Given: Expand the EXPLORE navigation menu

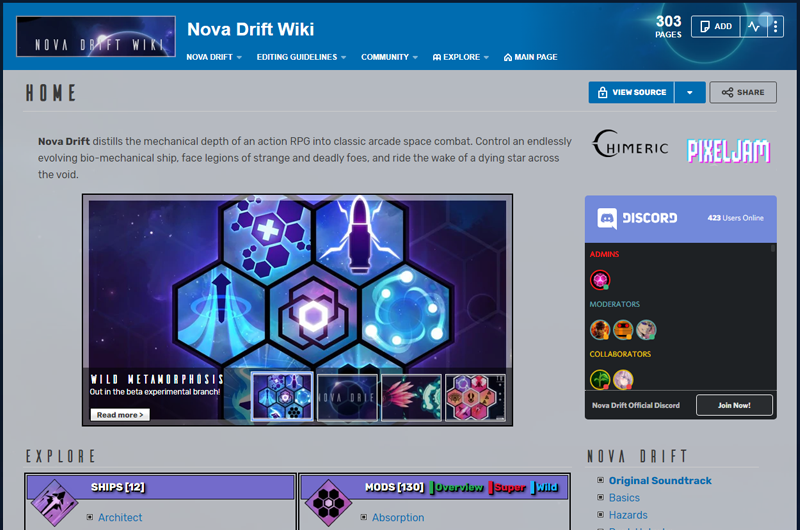Looking at the screenshot, I should [x=461, y=57].
